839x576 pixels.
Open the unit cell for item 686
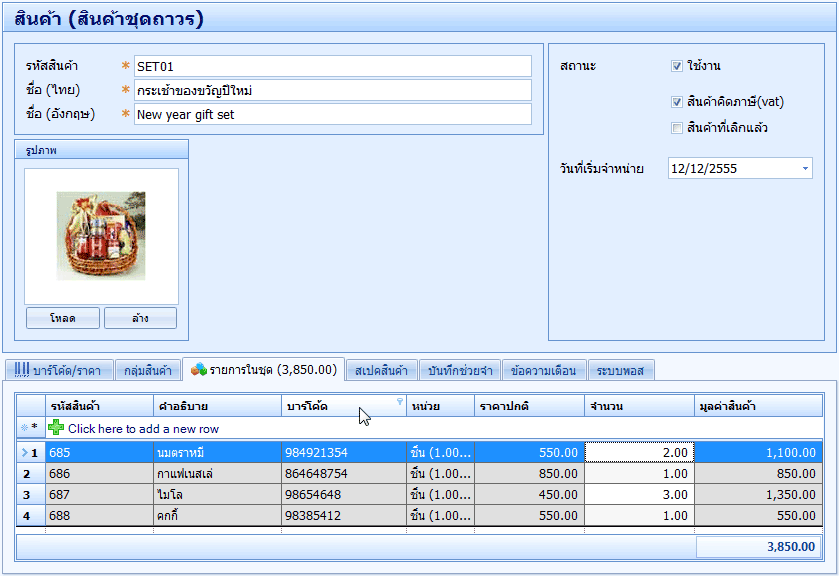tap(440, 473)
